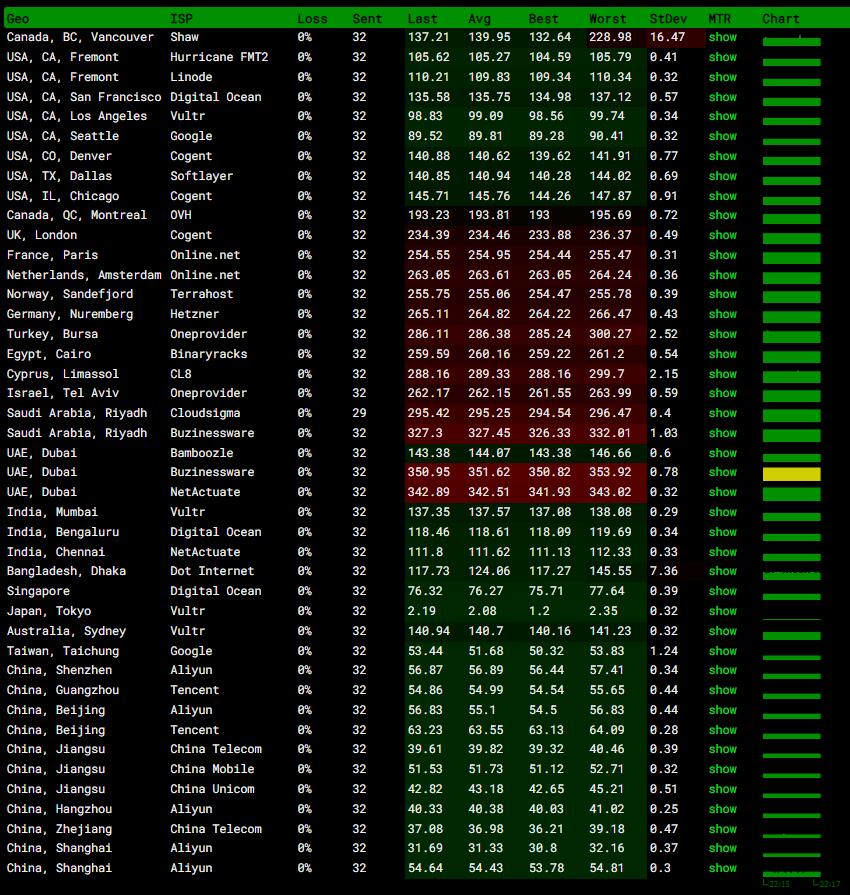Open the MTR show link for Hurricane FMT2
The image size is (850, 895).
(x=722, y=57)
